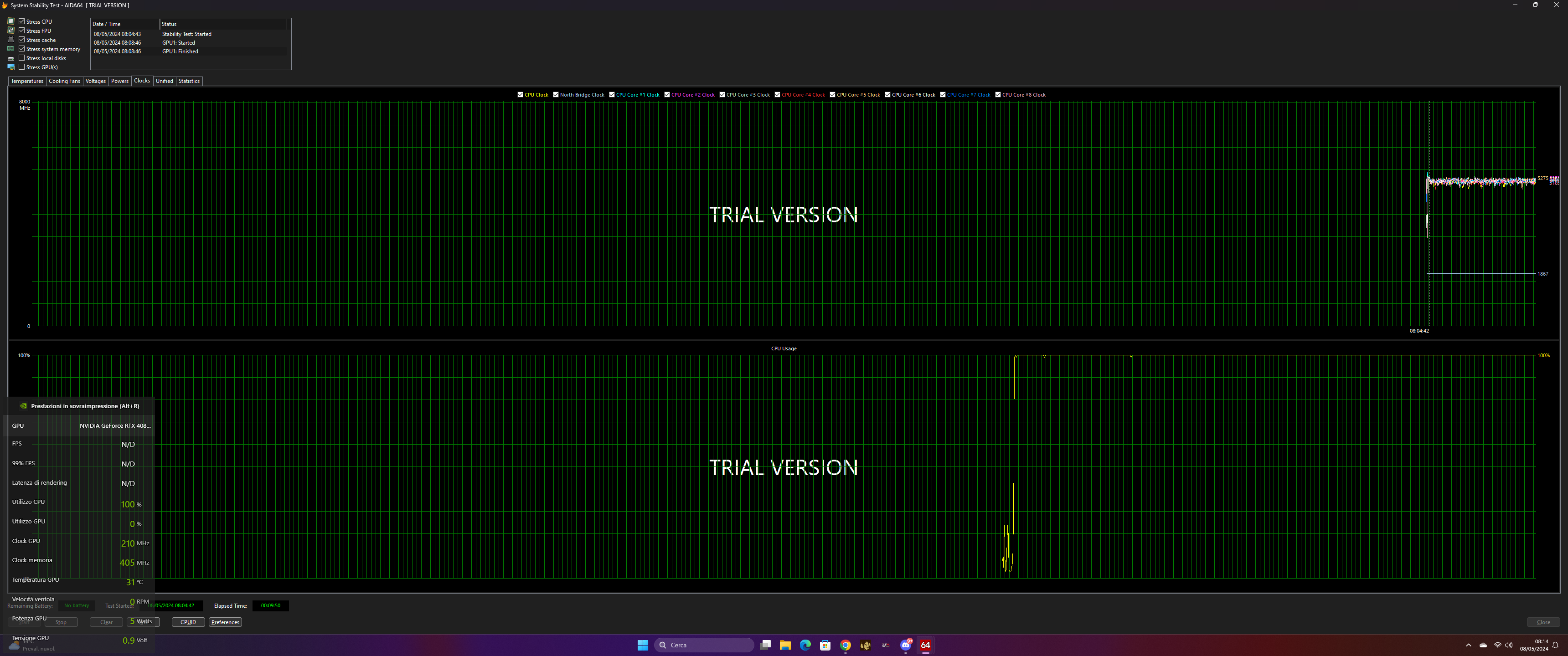Open the Preferences button

pos(225,622)
